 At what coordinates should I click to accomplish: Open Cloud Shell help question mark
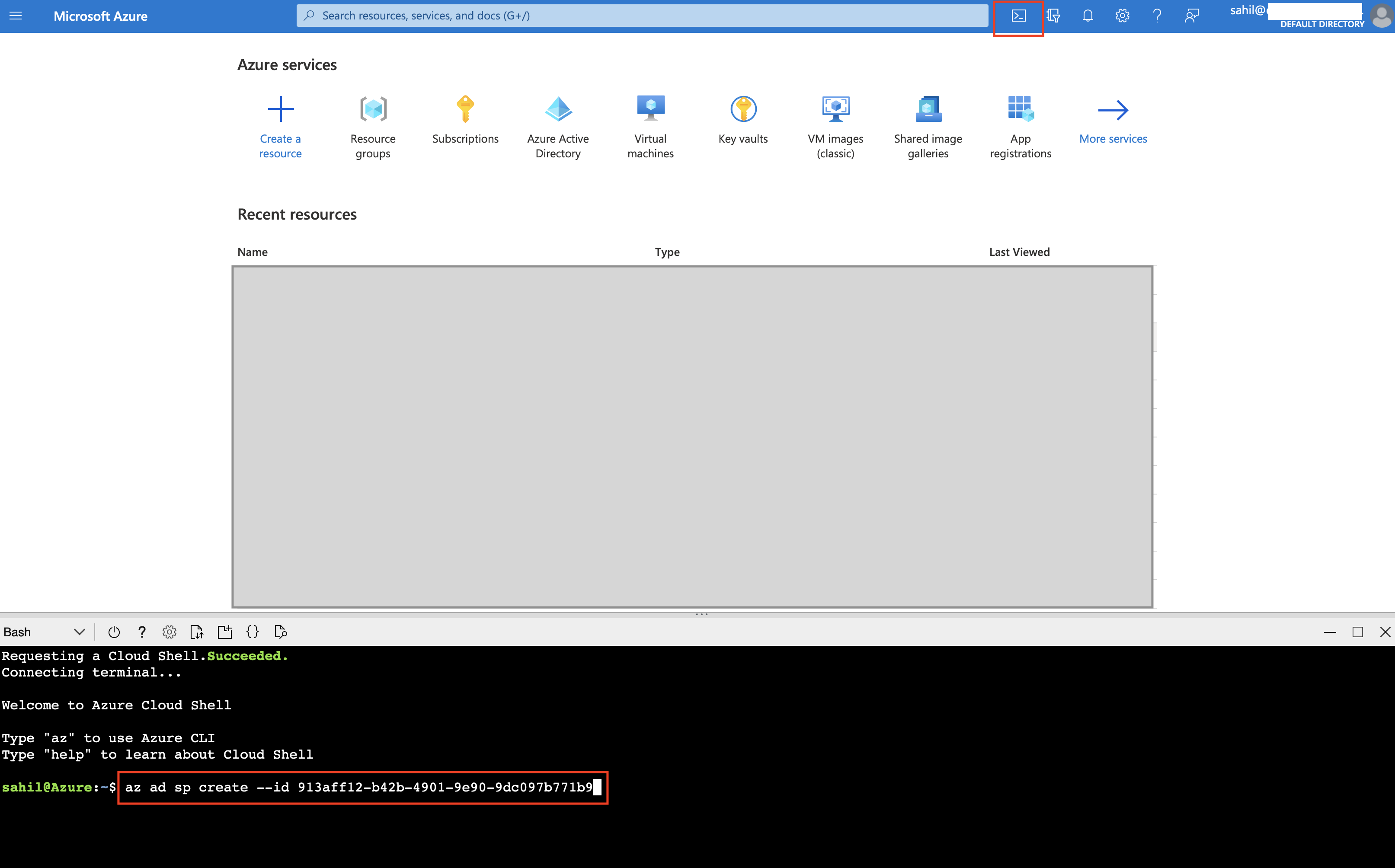pyautogui.click(x=141, y=632)
